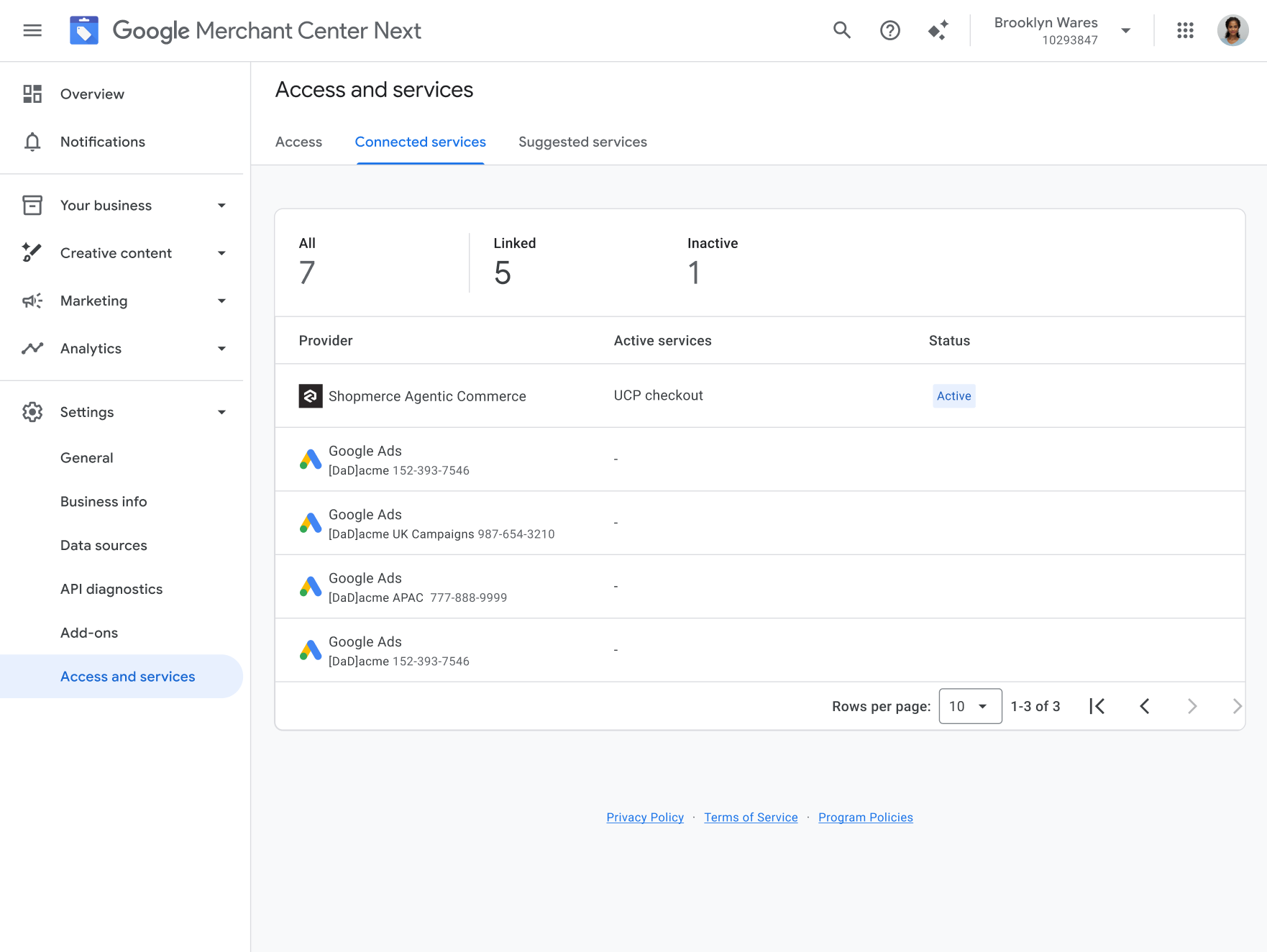Viewport: 1267px width, 952px height.
Task: Click the 1-3 of 3 pagination text
Action: pos(1035,707)
